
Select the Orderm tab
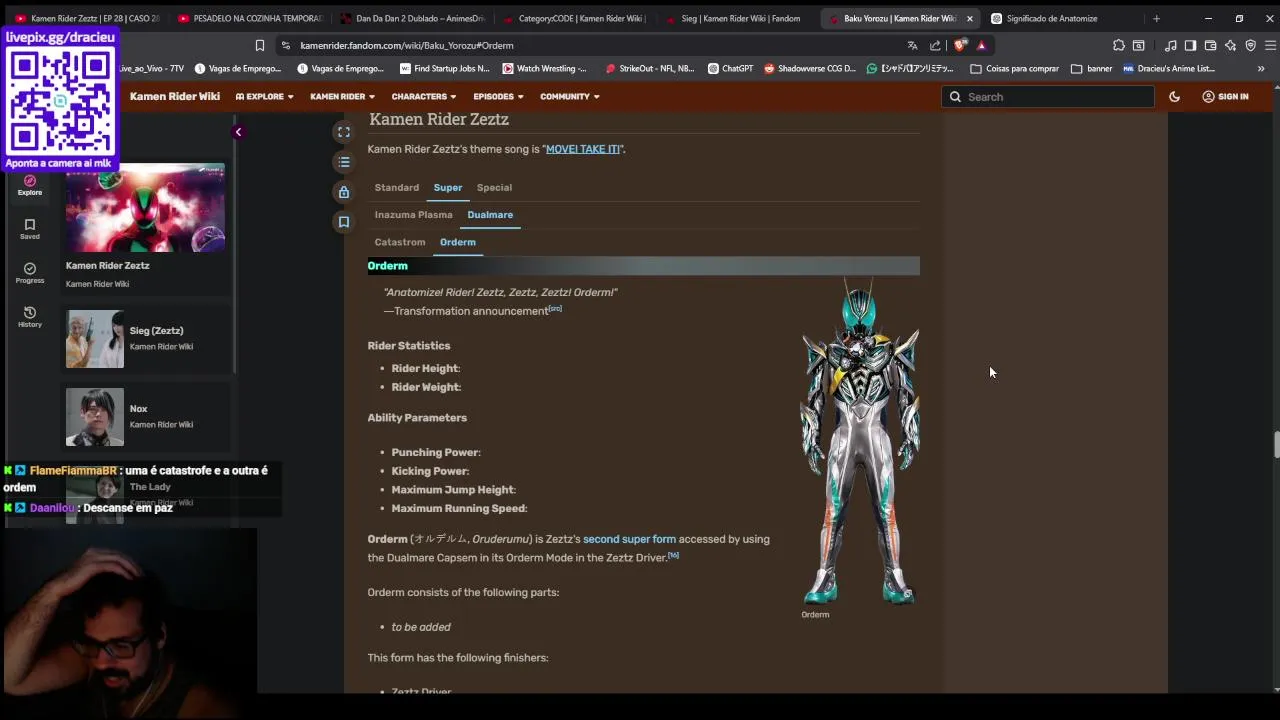458,242
